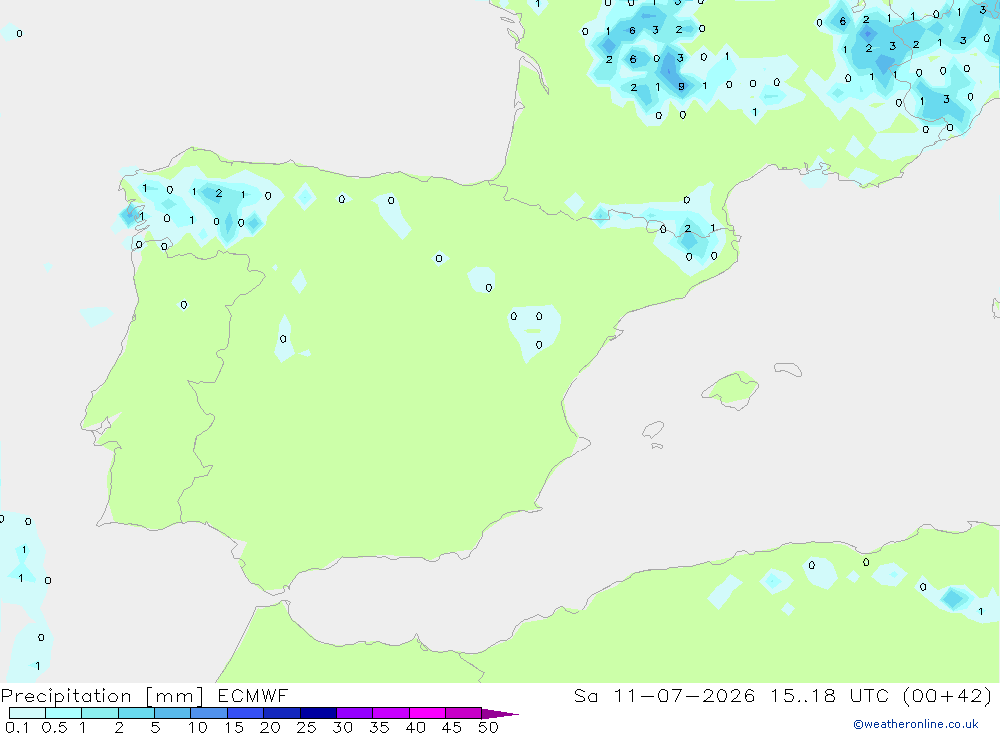
Task: Click the '(00+42)' forecast offset text
Action: coord(948,695)
